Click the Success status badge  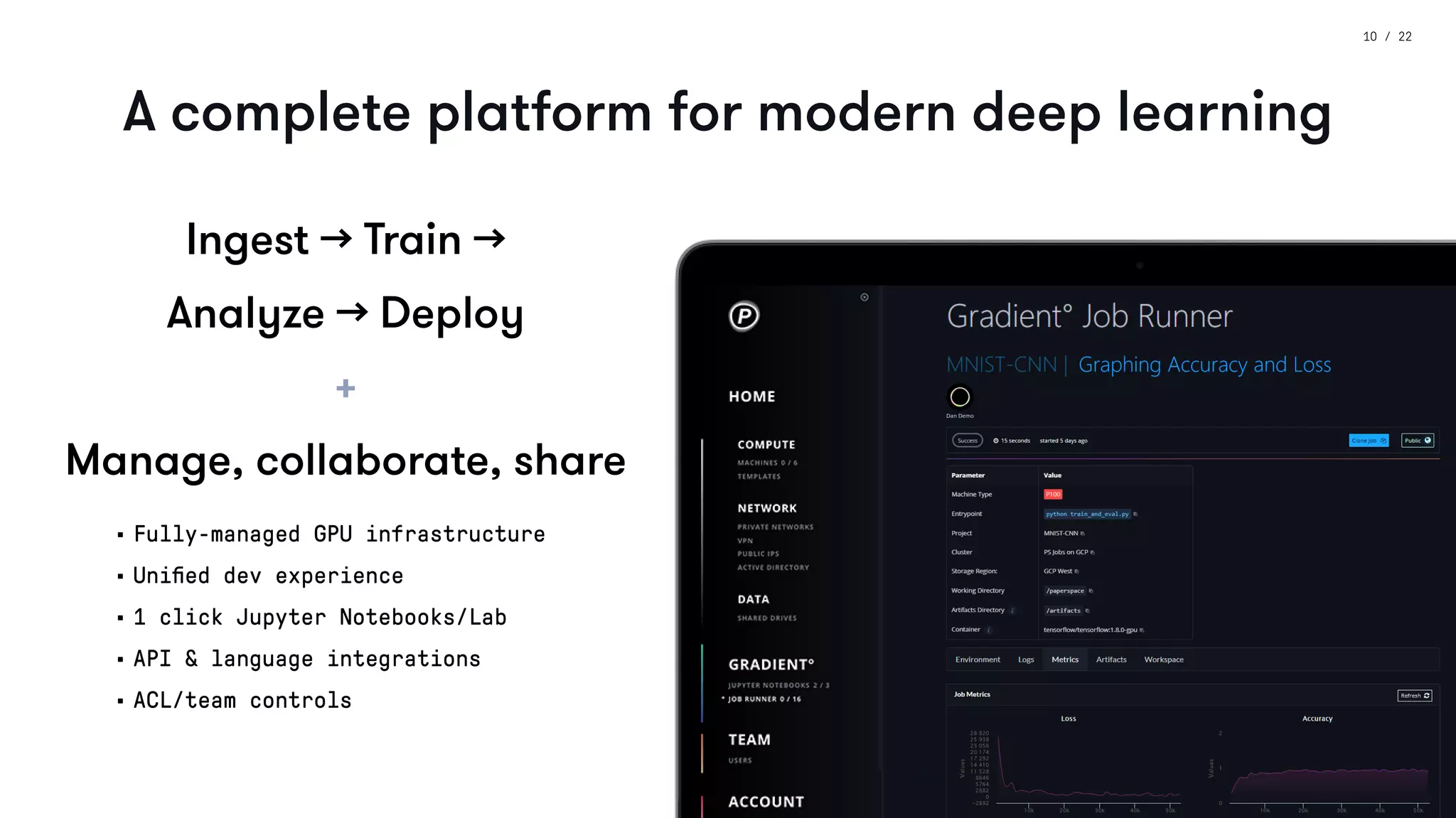coord(968,441)
